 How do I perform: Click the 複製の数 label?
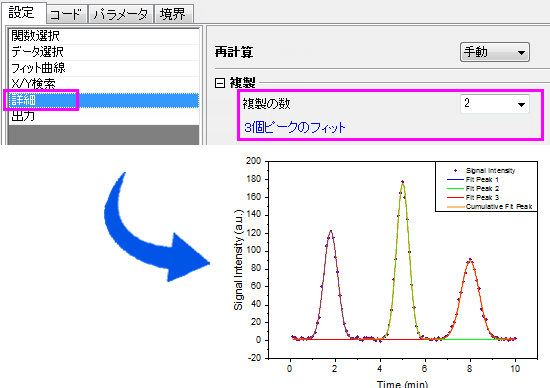266,103
